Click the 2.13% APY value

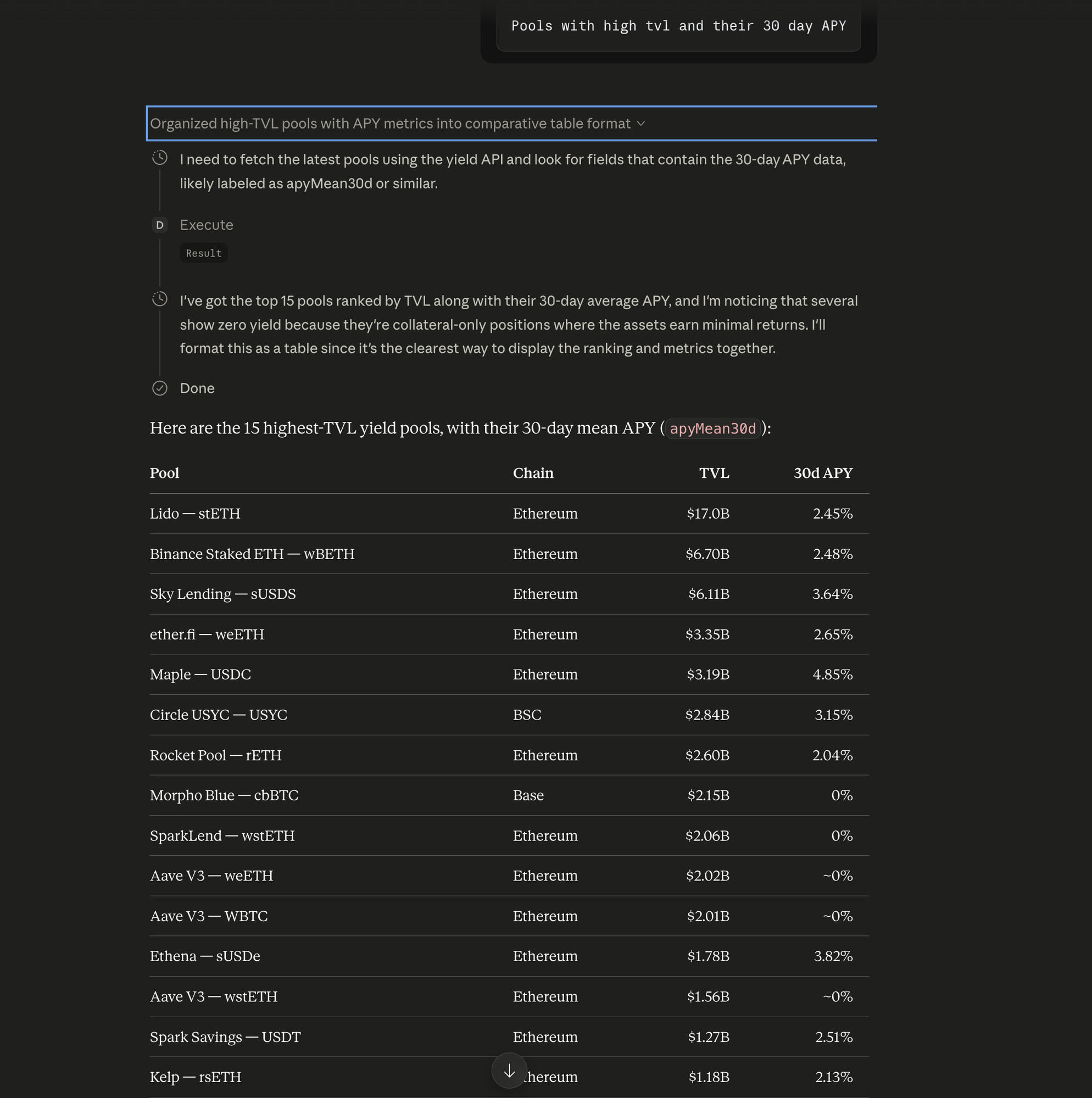(834, 1077)
